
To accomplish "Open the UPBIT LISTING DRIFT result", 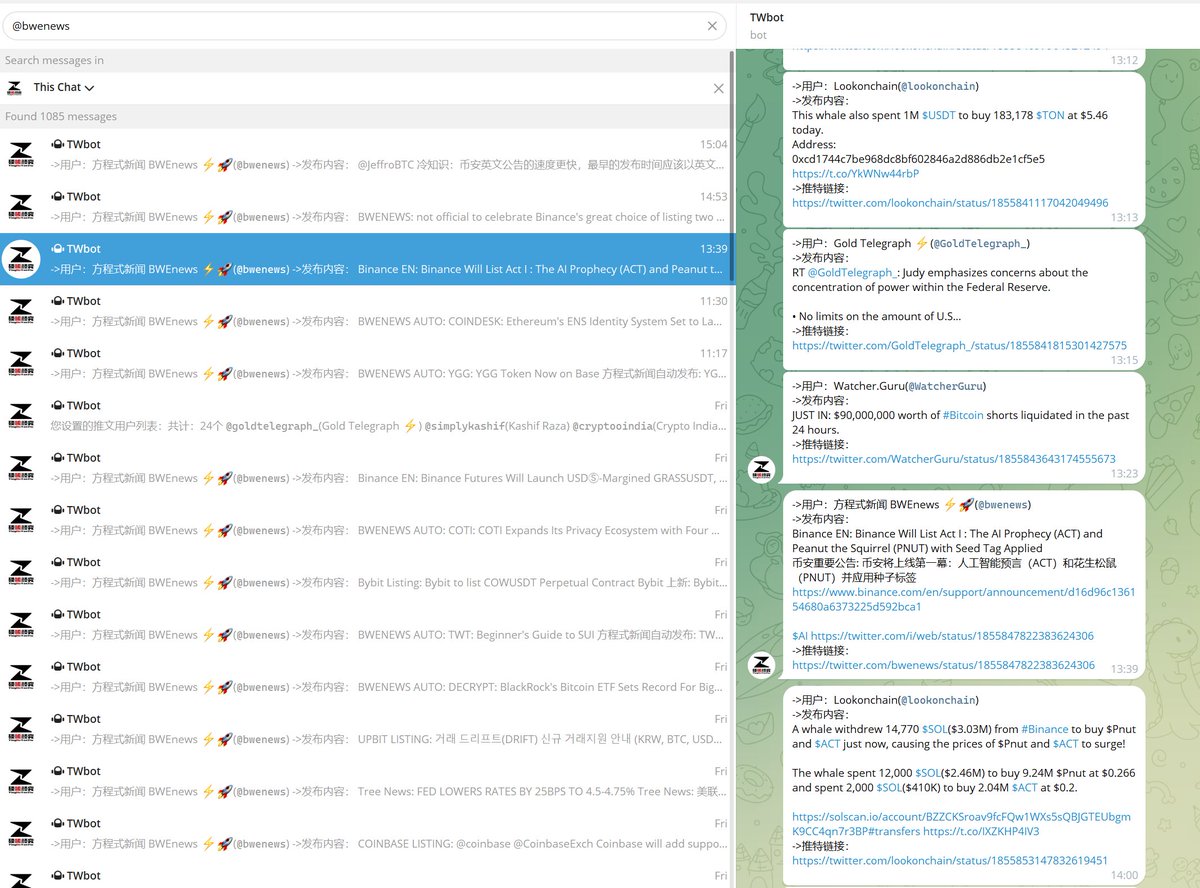I will [367, 729].
